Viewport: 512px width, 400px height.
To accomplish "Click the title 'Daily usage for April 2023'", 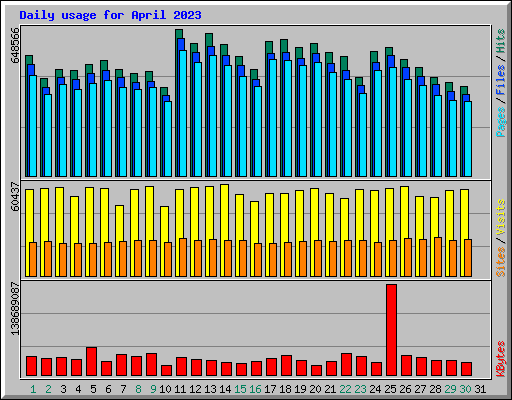I will pos(110,15).
